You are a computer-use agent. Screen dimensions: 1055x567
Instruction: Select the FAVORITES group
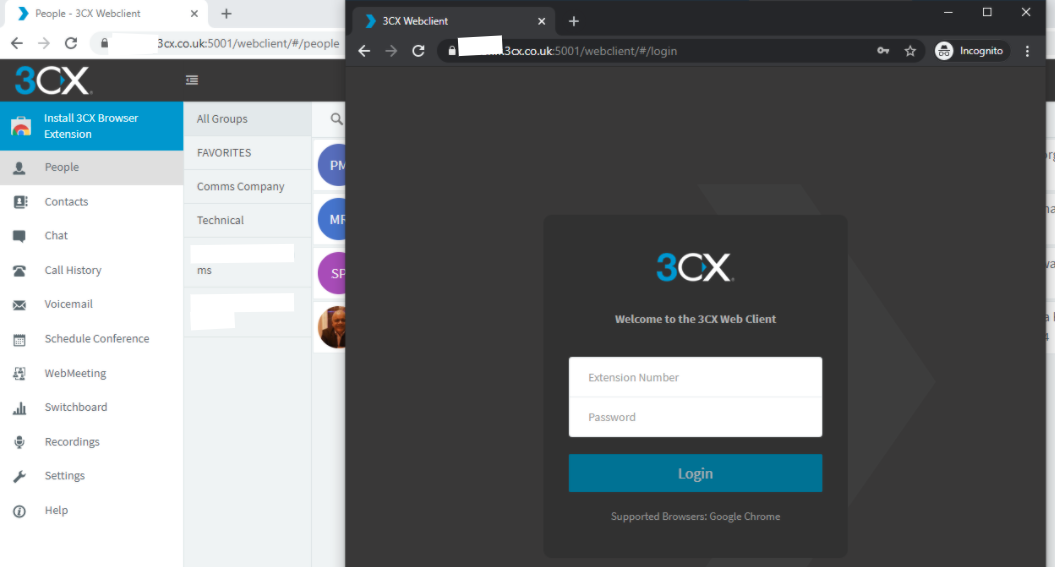point(248,153)
